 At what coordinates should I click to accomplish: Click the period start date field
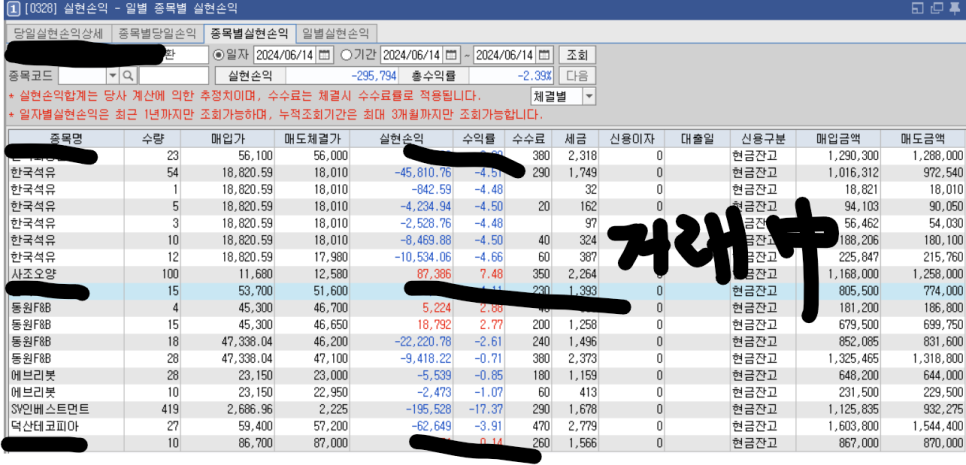[x=412, y=55]
